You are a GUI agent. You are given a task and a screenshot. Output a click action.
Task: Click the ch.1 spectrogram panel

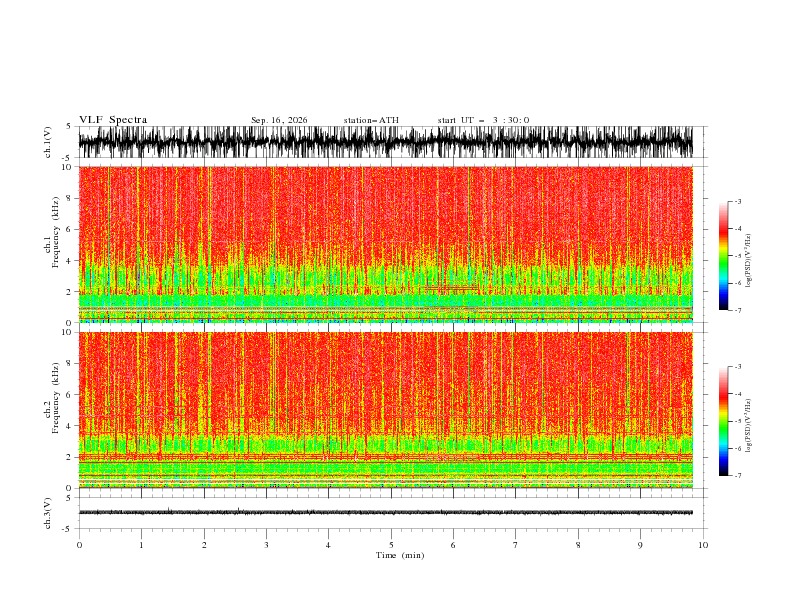pyautogui.click(x=385, y=244)
